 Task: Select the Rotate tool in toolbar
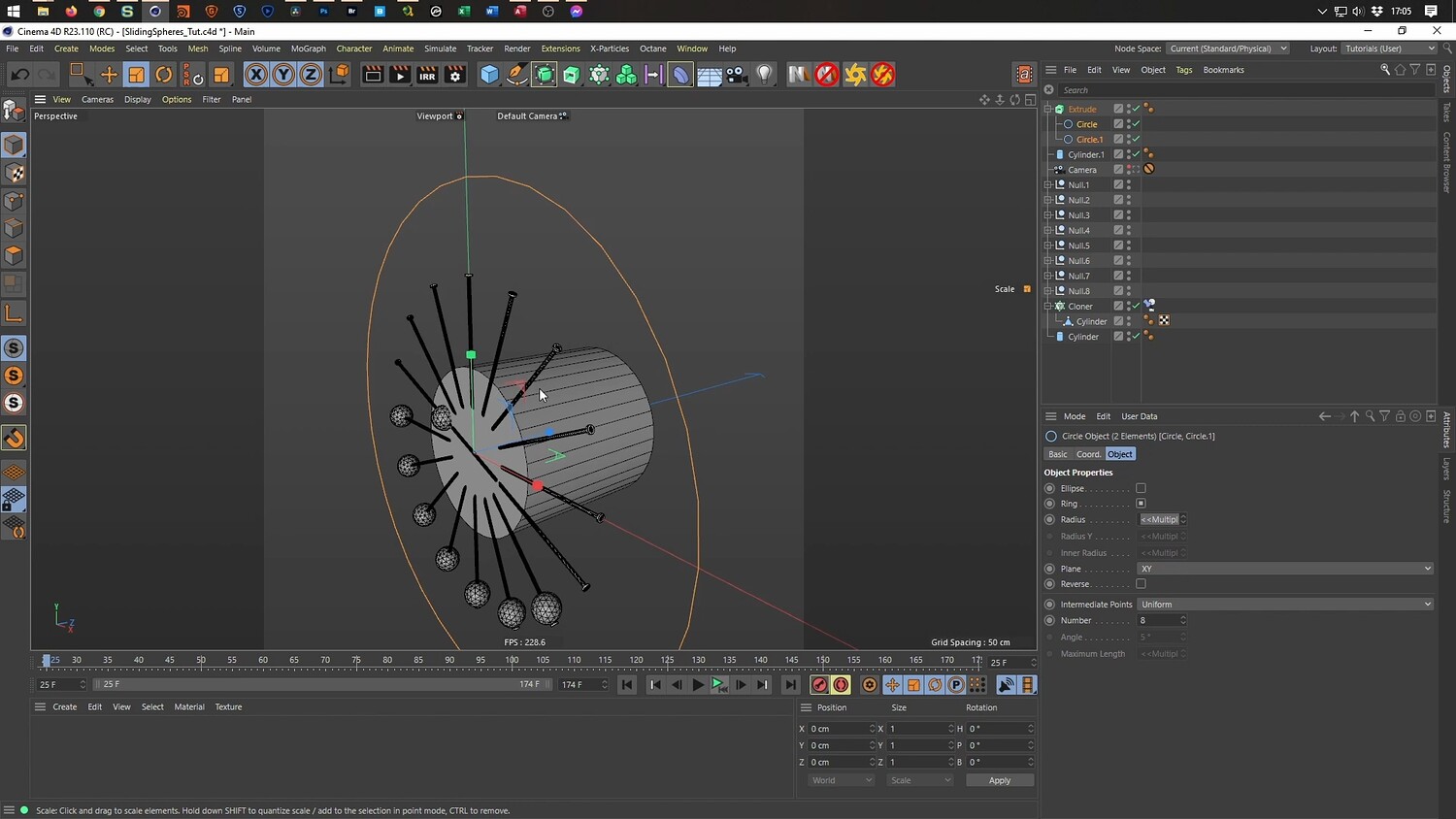(164, 75)
